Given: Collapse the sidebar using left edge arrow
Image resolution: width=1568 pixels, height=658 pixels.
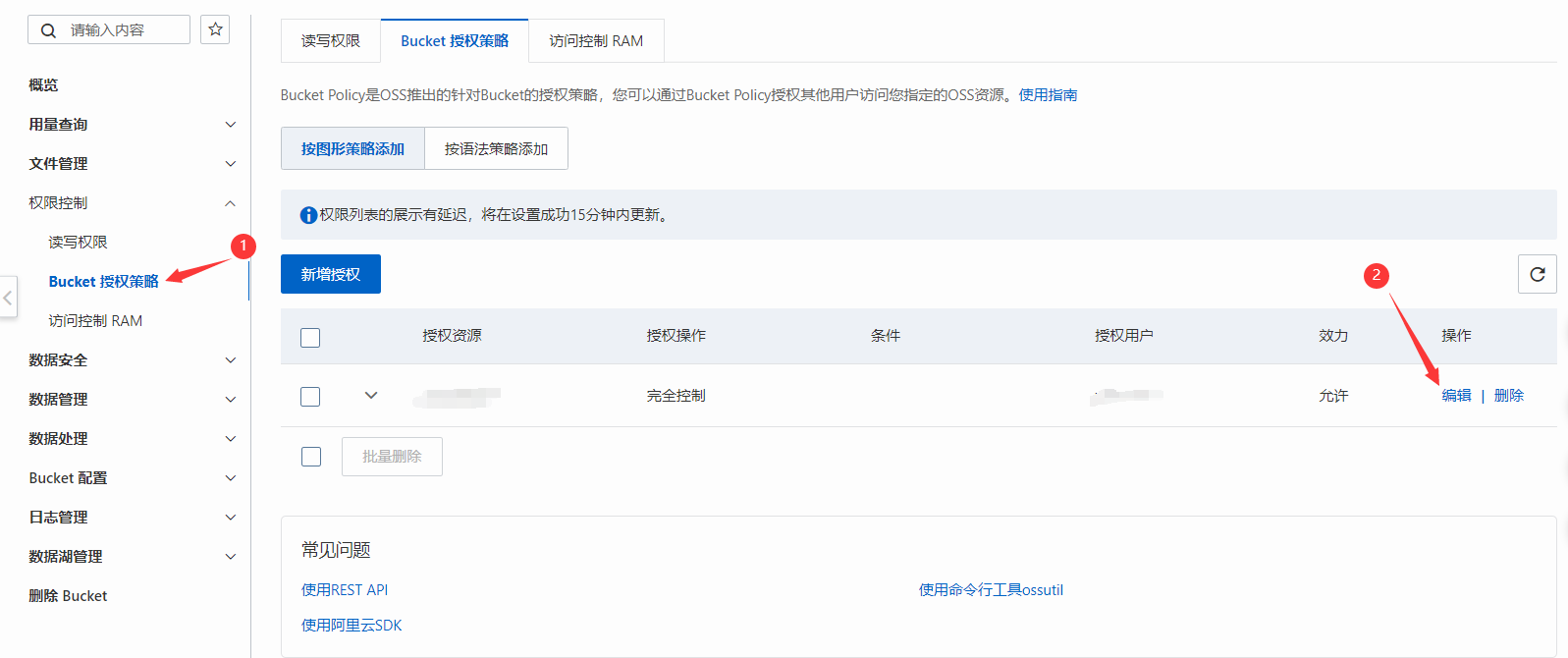Looking at the screenshot, I should point(8,297).
